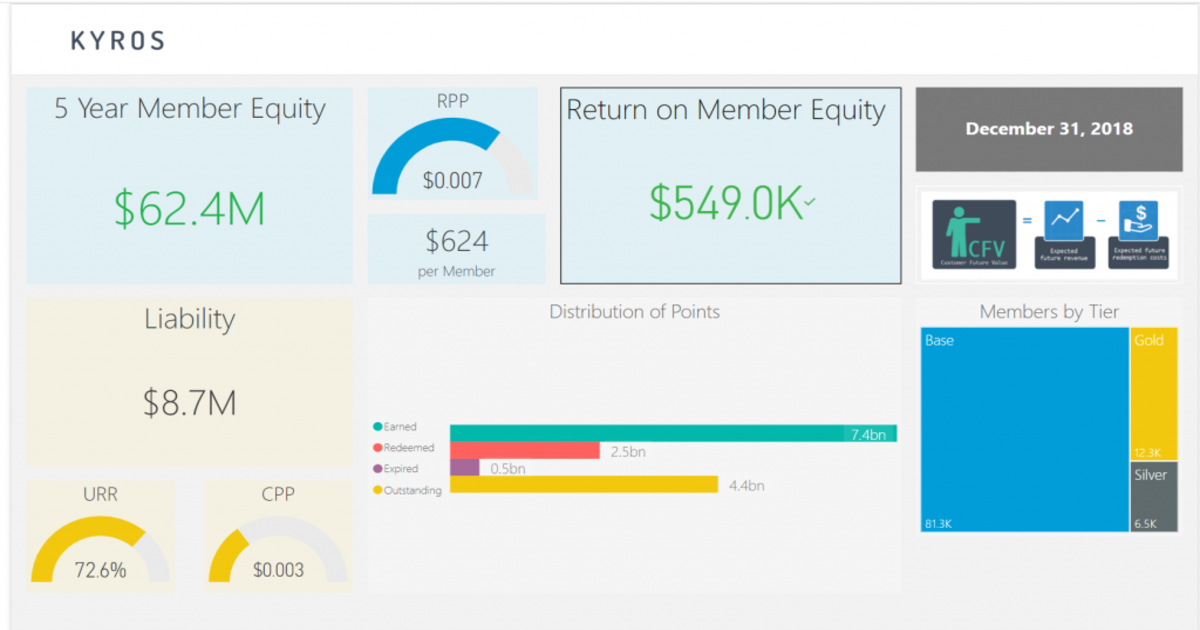Click the KYROS logo
1200x630 pixels.
118,41
